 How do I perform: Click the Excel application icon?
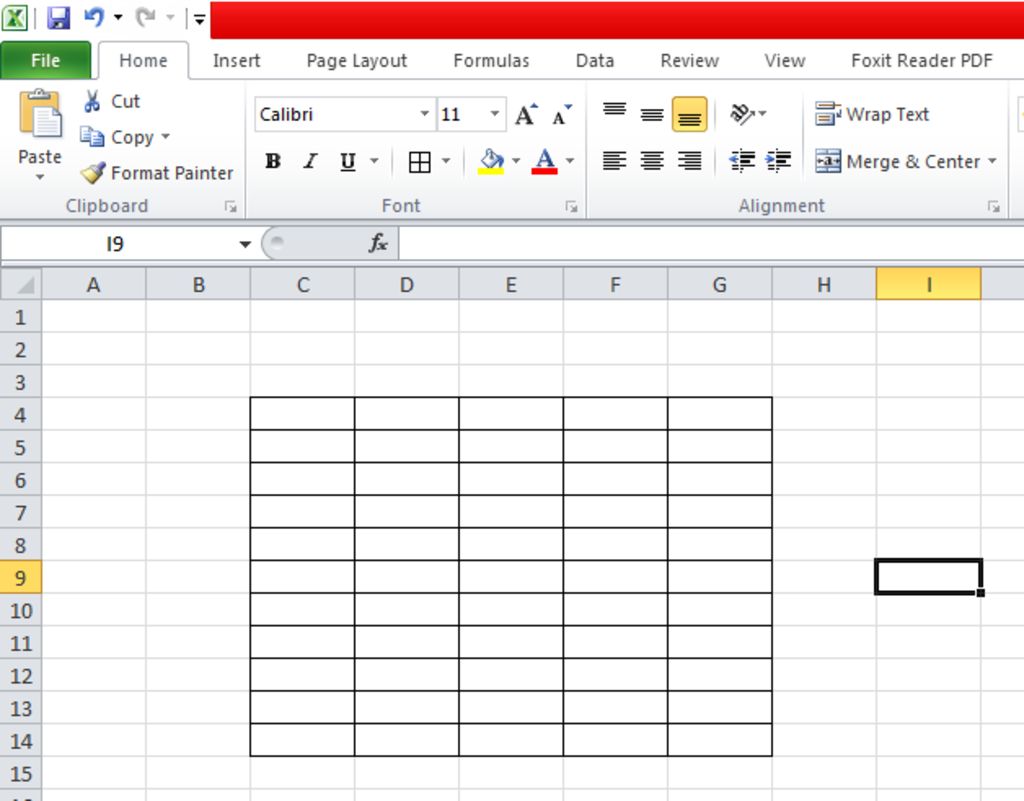point(14,18)
